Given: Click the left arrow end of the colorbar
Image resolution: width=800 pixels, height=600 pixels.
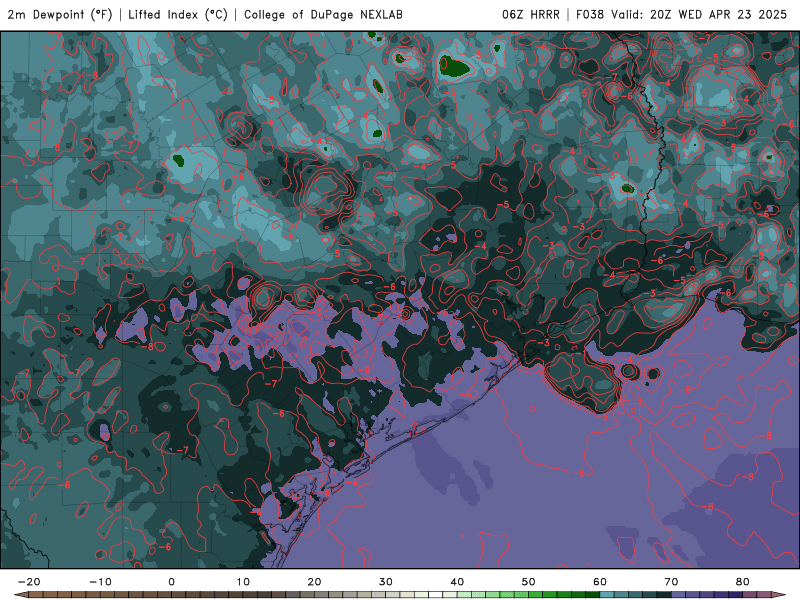Looking at the screenshot, I should pos(20,595).
